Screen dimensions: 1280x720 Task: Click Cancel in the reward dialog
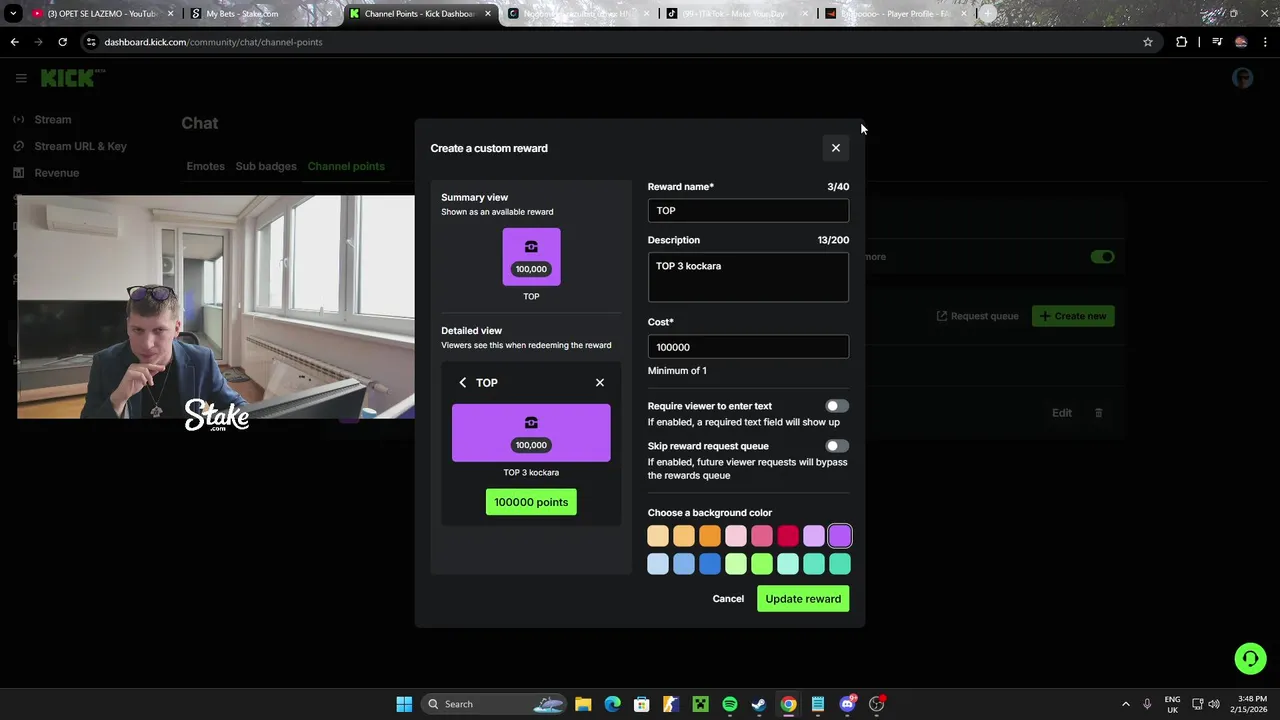coord(728,599)
